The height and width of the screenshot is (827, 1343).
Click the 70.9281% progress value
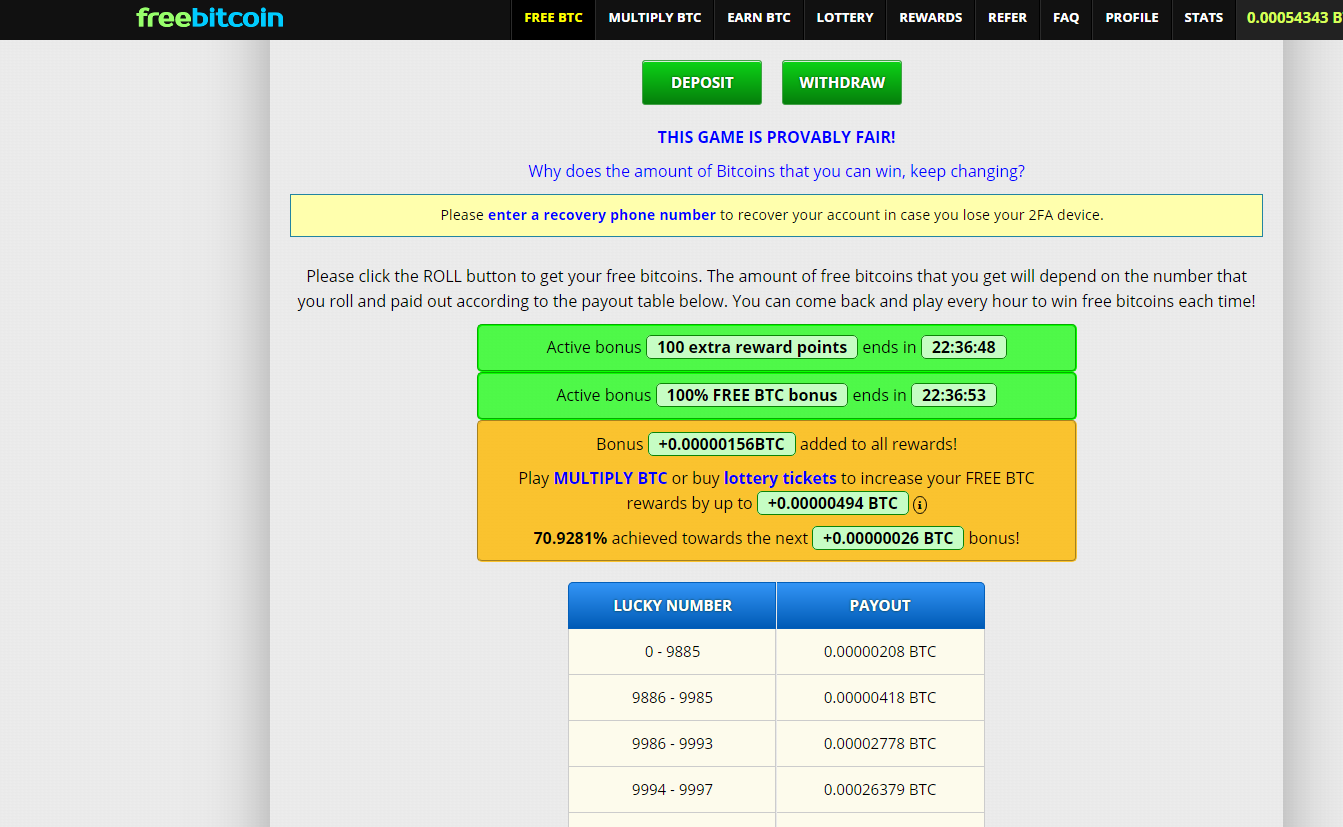click(x=570, y=538)
